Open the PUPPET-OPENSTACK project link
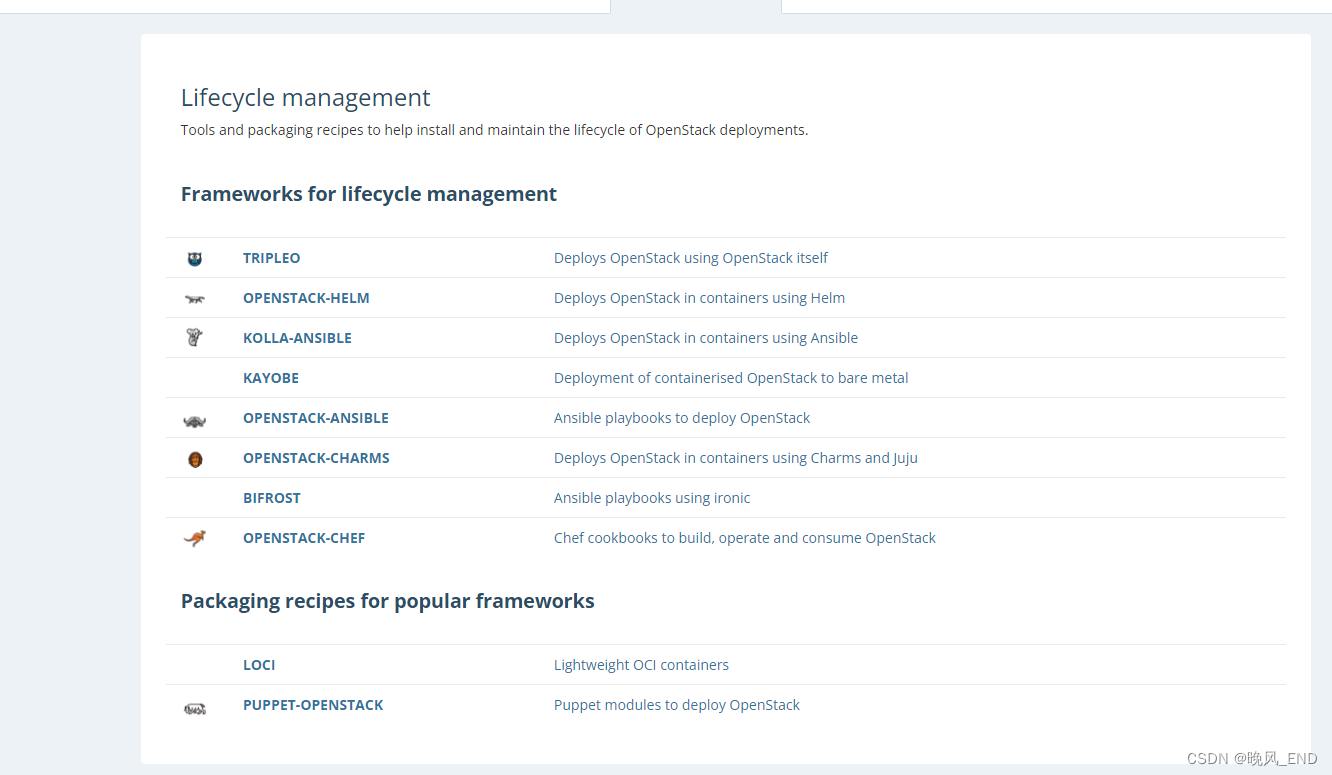1332x775 pixels. (x=313, y=705)
